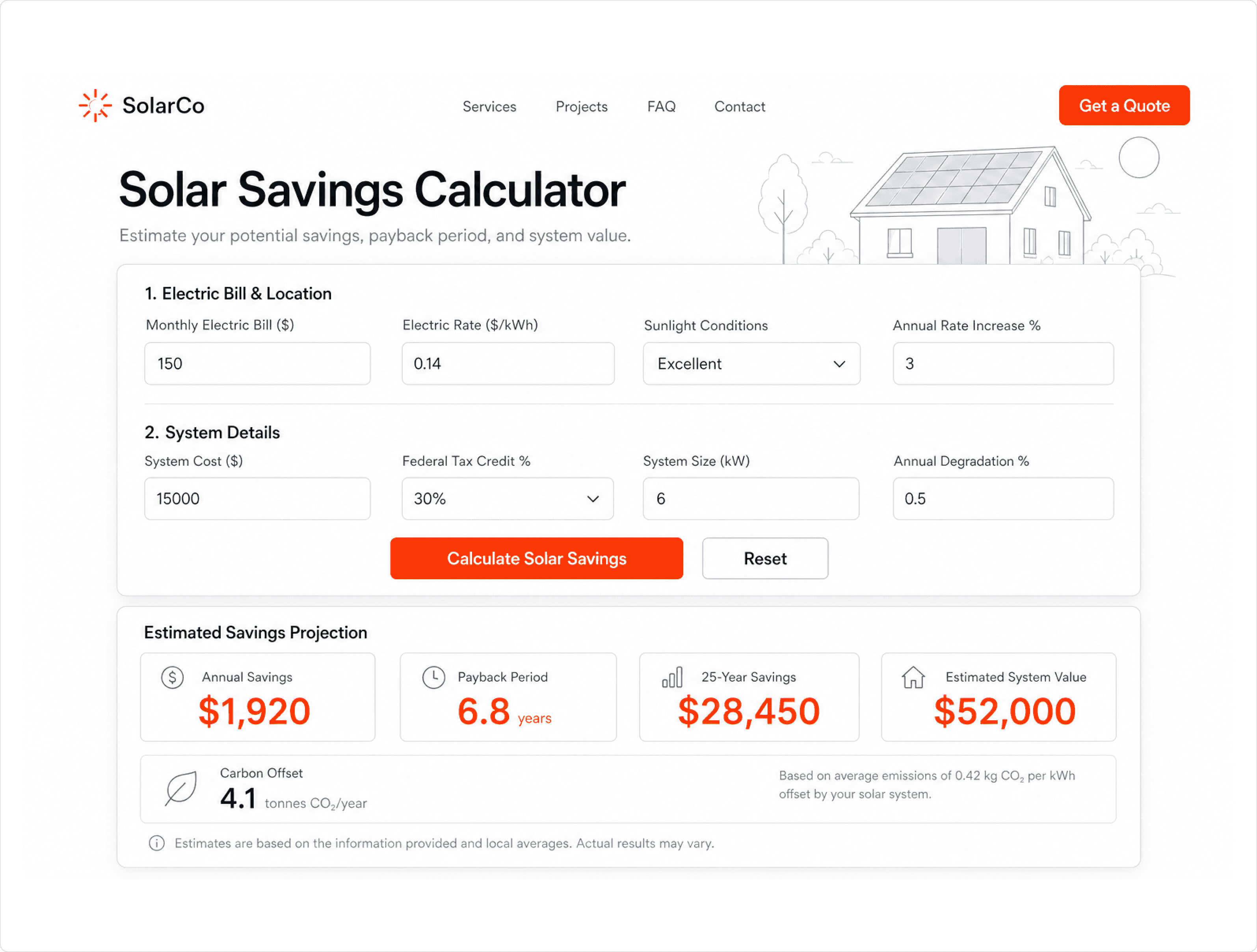Open the Federal Tax Credit percentage dropdown
The width and height of the screenshot is (1257, 952).
[x=508, y=498]
